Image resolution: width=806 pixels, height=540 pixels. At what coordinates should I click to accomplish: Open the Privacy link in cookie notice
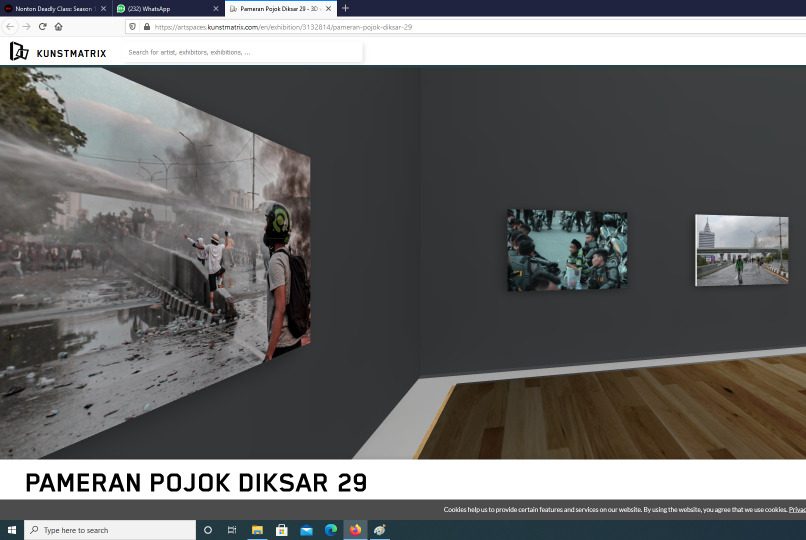pos(796,510)
